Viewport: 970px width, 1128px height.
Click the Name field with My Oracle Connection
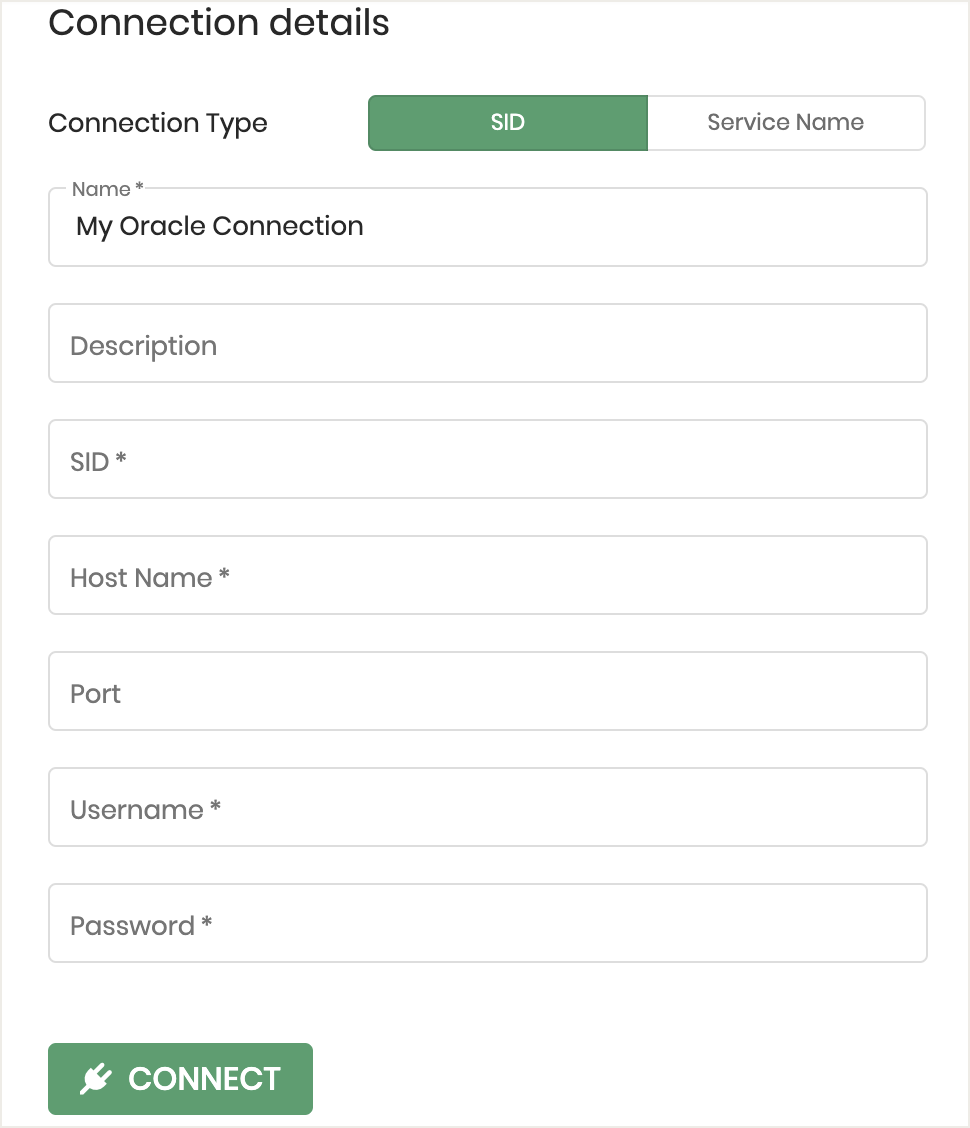click(x=488, y=227)
